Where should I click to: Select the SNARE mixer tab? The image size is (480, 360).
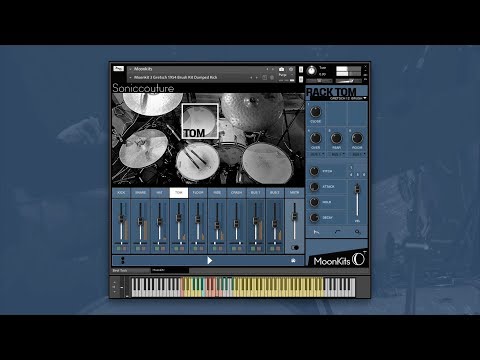[x=141, y=193]
